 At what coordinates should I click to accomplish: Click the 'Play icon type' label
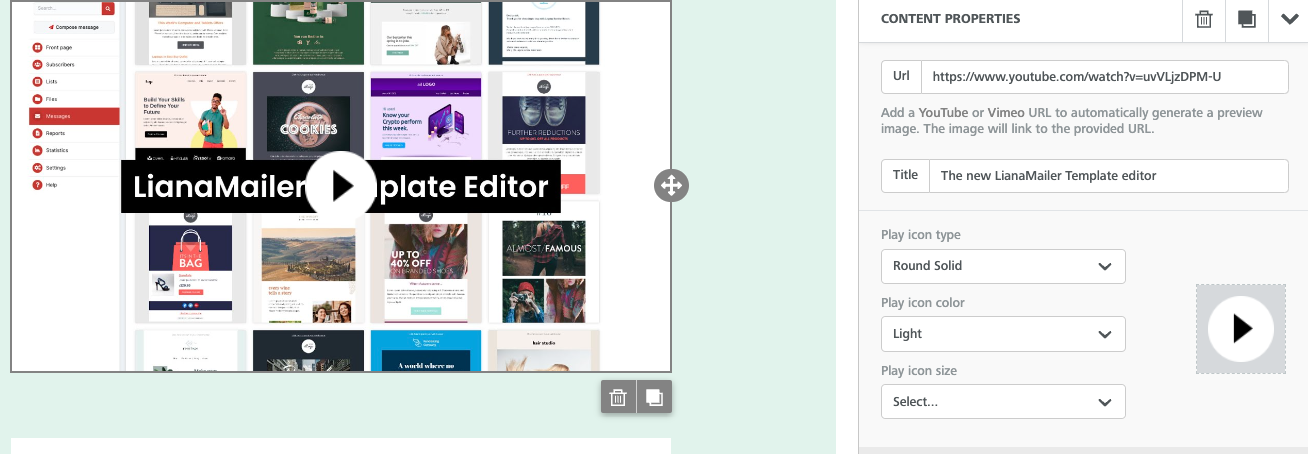(921, 235)
